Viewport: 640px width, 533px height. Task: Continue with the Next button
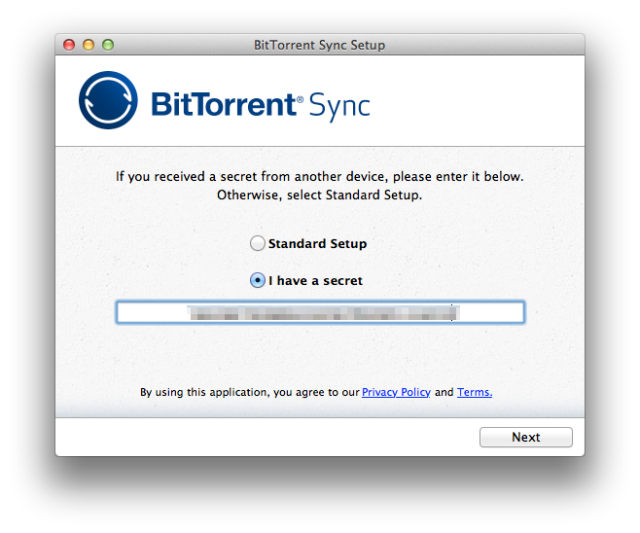526,437
